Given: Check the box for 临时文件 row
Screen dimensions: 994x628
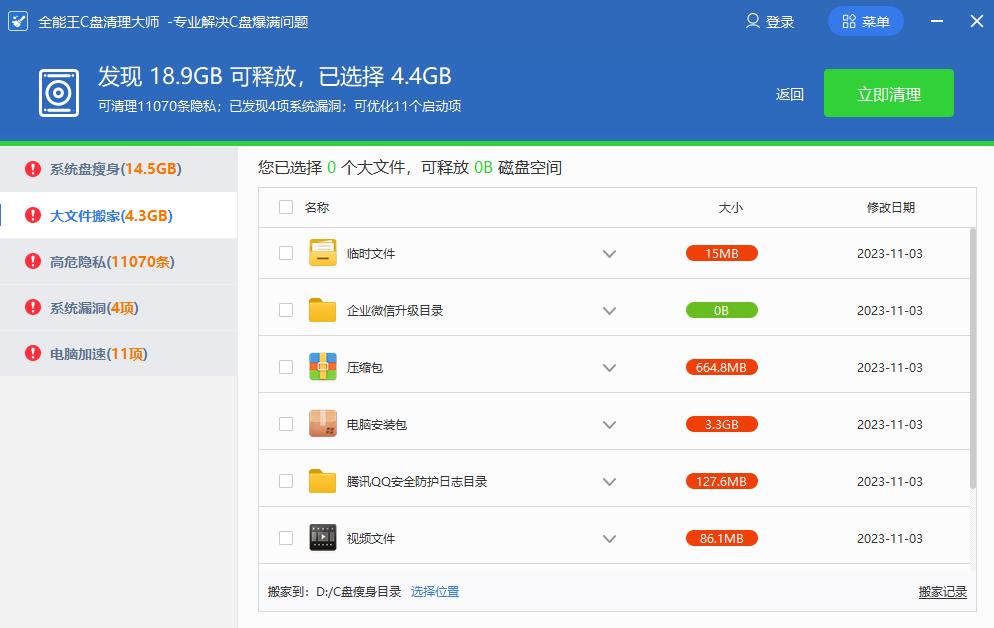Looking at the screenshot, I should [x=286, y=253].
